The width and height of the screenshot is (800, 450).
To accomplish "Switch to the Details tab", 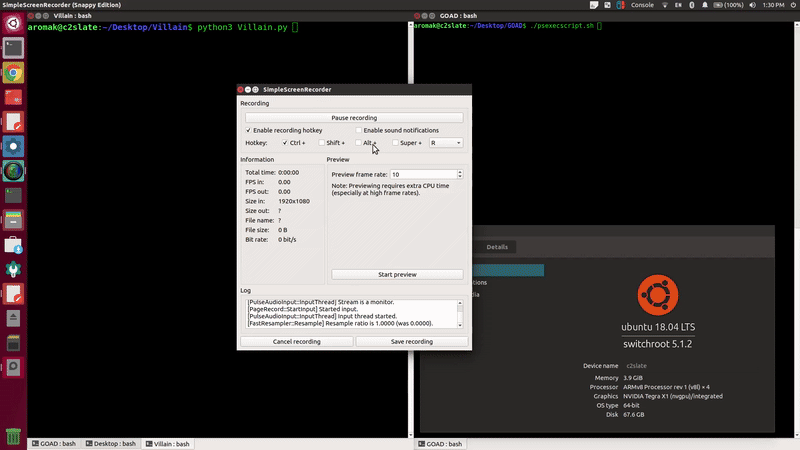I will point(497,246).
